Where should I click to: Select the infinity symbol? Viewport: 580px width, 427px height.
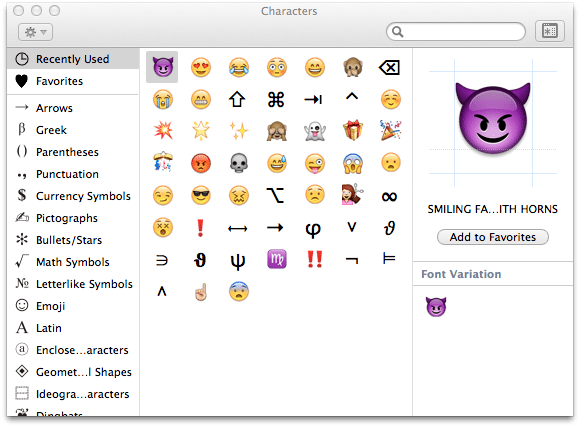(390, 196)
